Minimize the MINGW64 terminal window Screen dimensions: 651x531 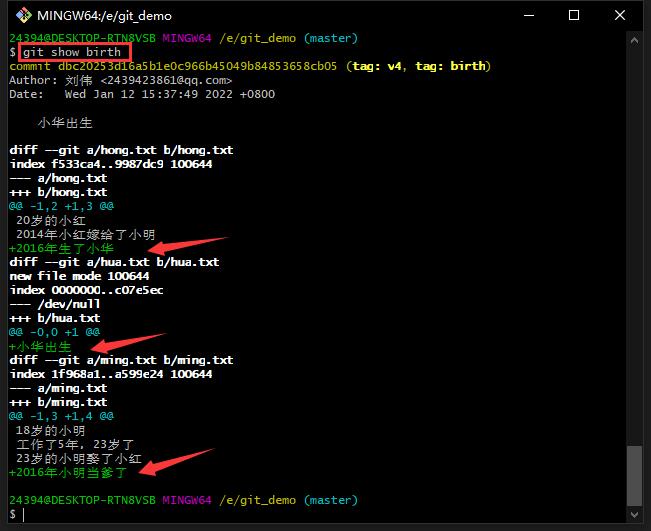click(528, 16)
